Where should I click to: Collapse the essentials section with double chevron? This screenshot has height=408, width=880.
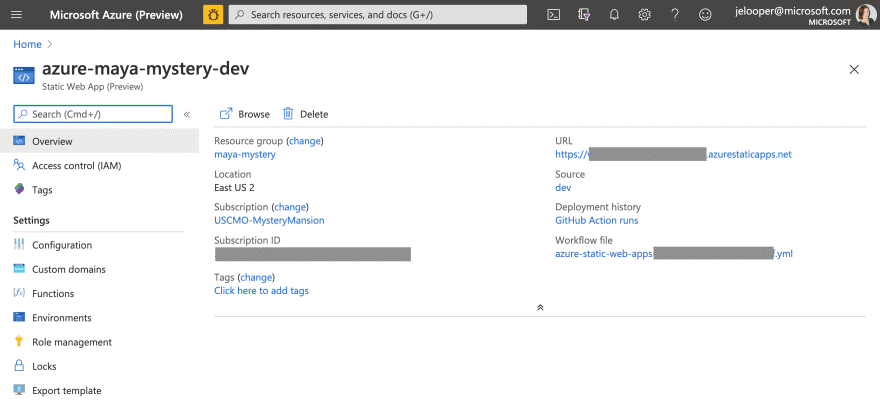540,307
